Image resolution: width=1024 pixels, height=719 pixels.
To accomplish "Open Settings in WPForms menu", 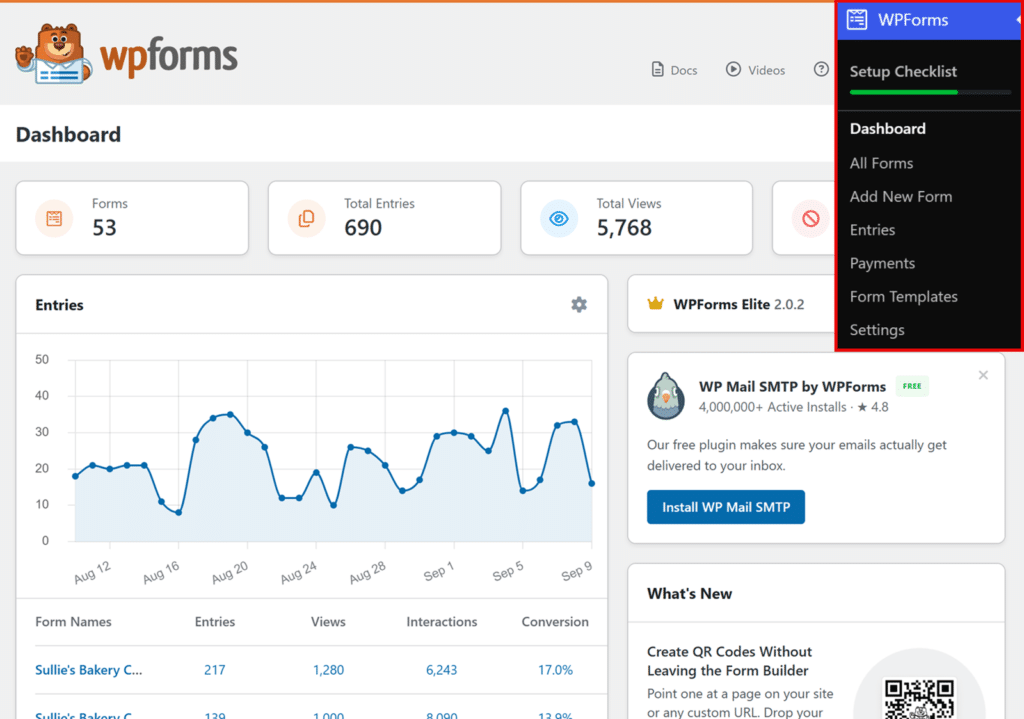I will (x=876, y=330).
